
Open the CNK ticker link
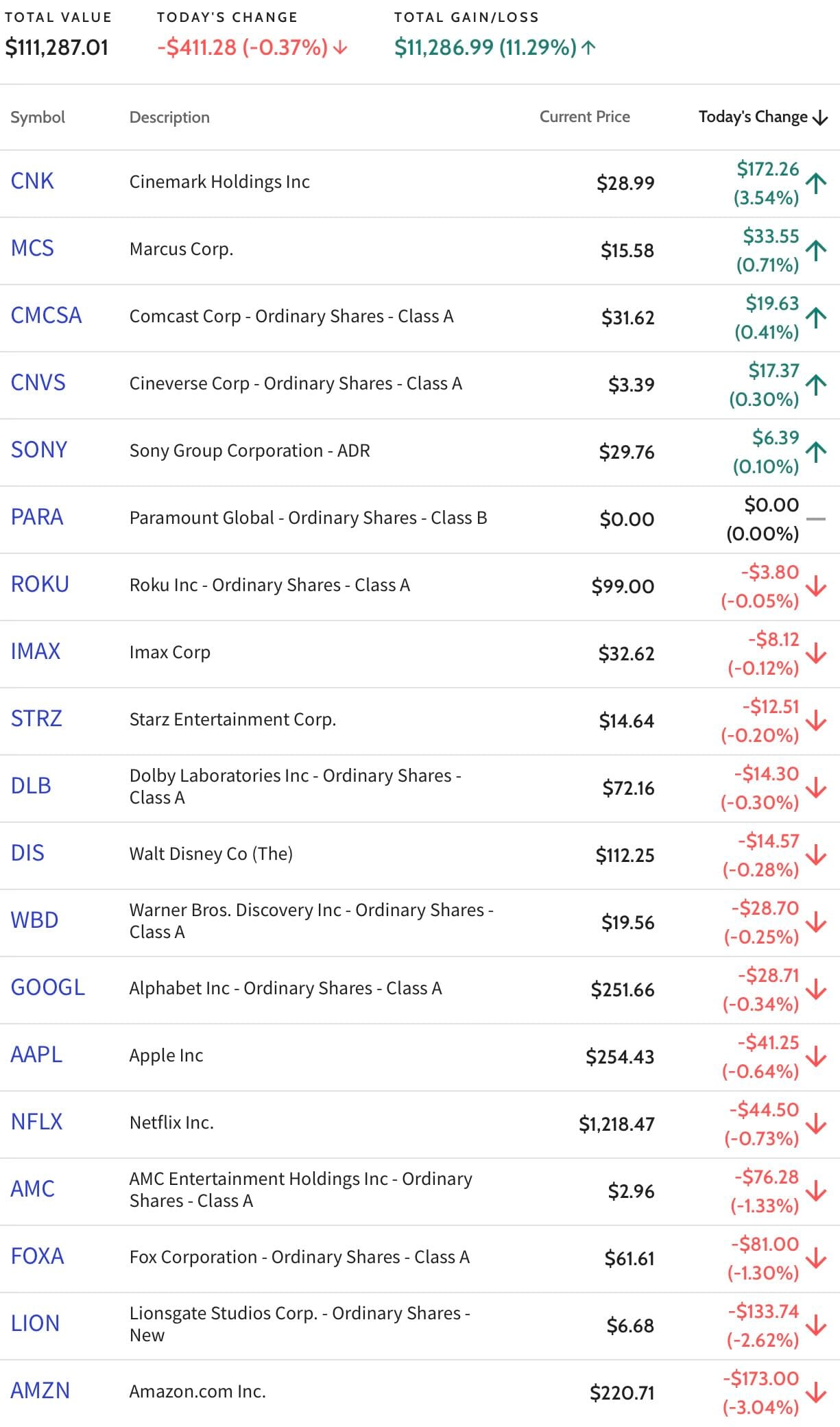[32, 181]
